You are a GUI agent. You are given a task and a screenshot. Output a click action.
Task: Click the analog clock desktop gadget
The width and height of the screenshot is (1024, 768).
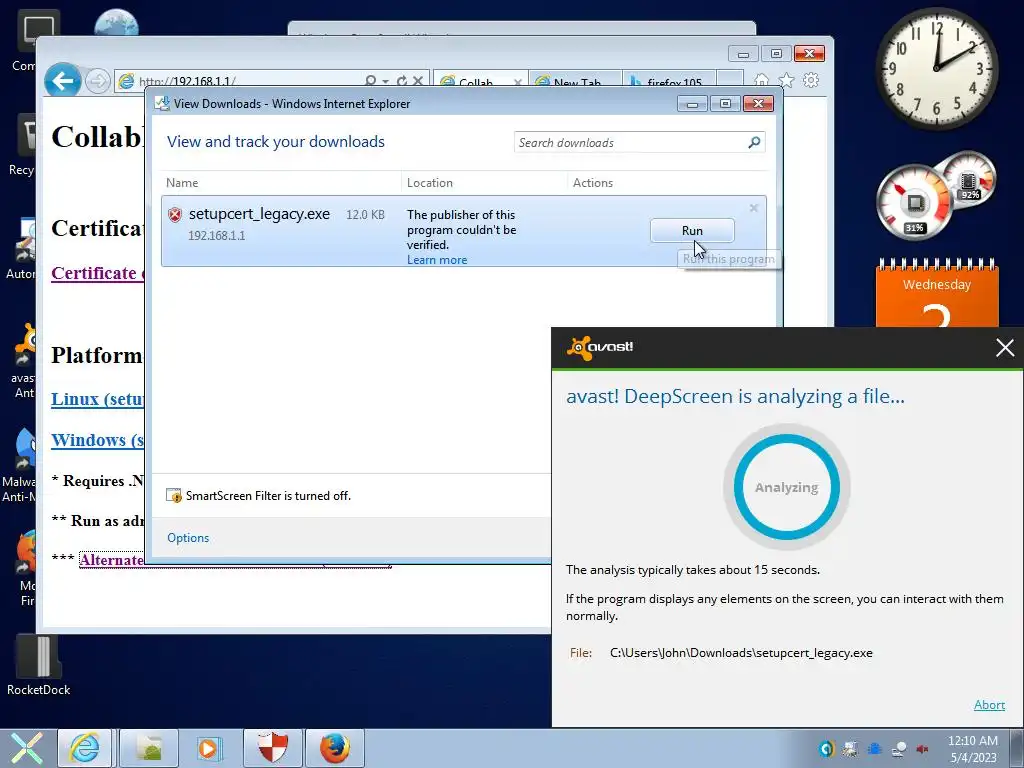(936, 68)
